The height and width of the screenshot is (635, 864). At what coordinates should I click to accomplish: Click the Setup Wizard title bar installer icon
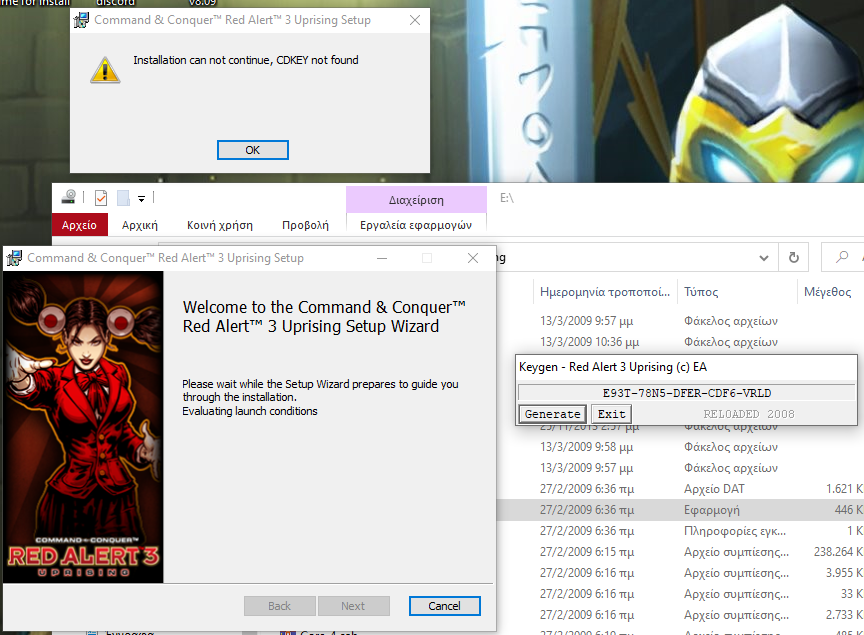(14, 258)
